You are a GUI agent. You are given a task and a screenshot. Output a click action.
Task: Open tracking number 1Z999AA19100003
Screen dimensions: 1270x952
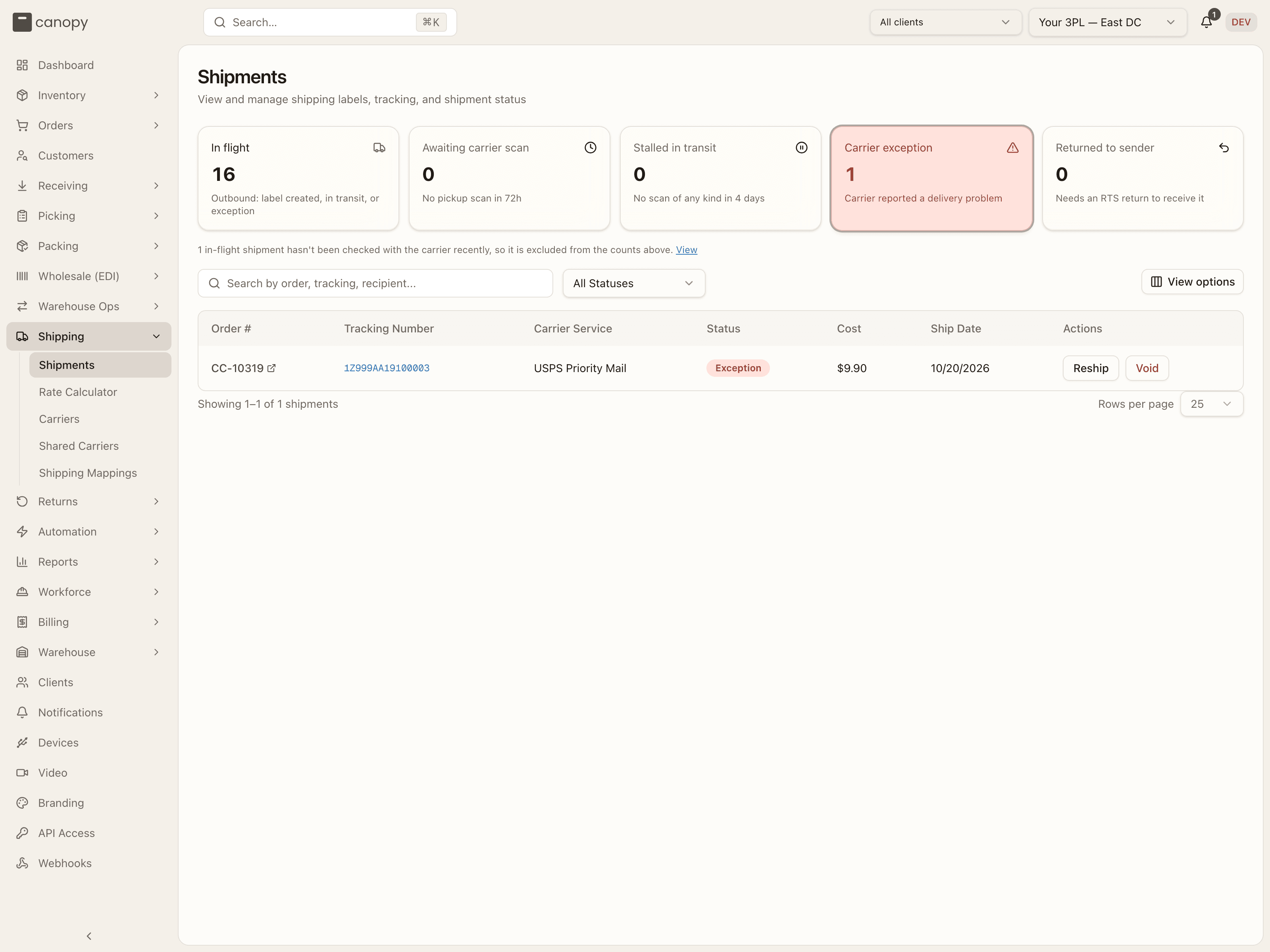coord(387,369)
